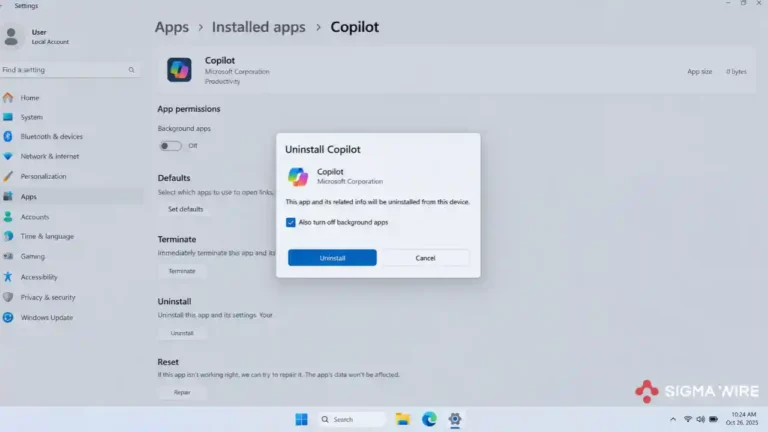The height and width of the screenshot is (432, 768).
Task: Click in the Find a setting box
Action: click(x=69, y=70)
